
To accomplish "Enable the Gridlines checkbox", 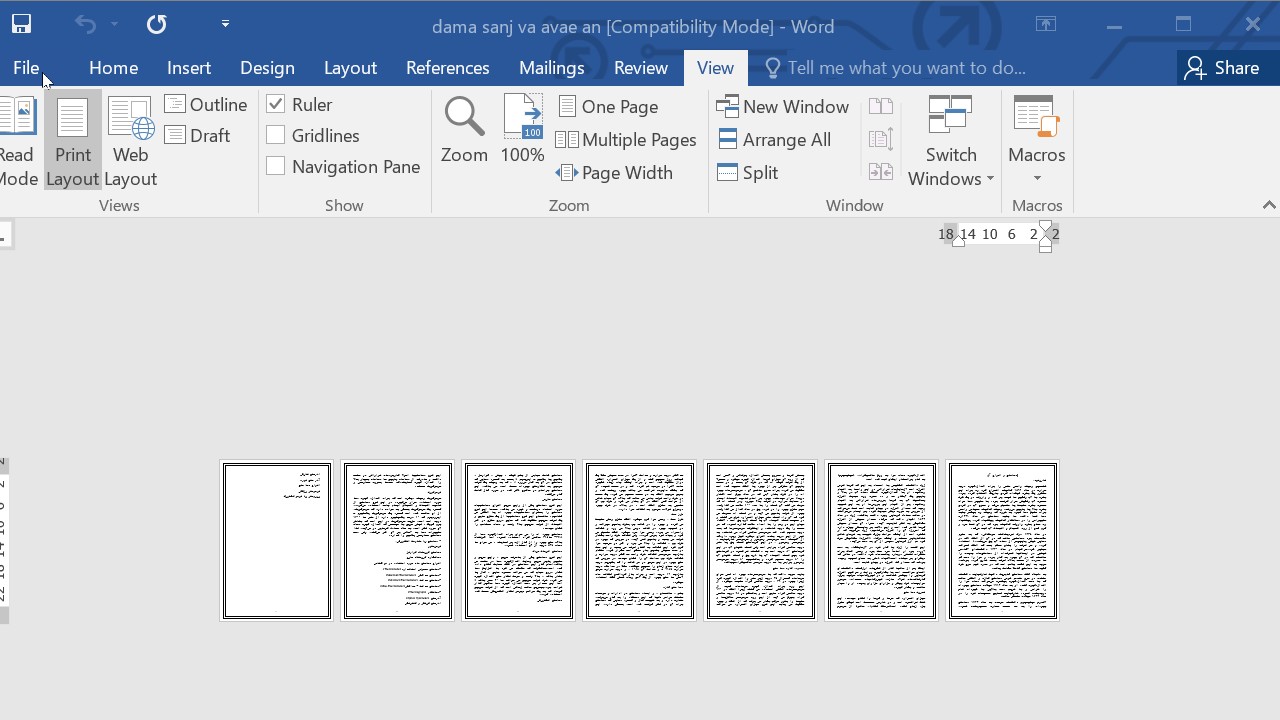I will click(276, 135).
